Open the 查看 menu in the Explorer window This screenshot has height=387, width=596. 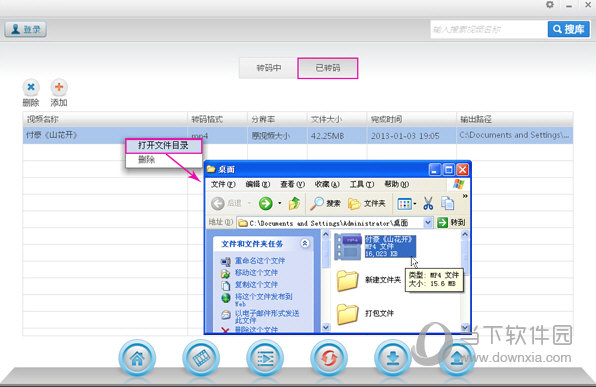point(292,184)
